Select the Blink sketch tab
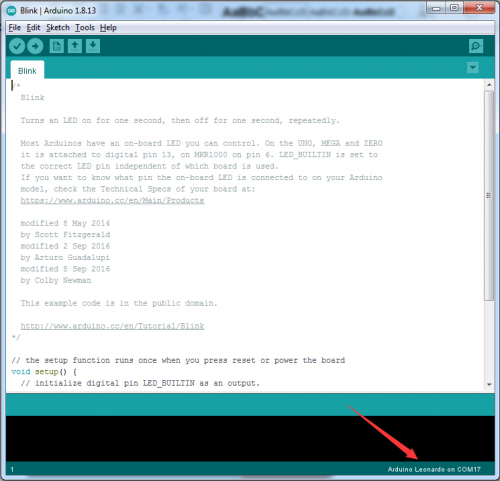The image size is (500, 481). [x=27, y=70]
